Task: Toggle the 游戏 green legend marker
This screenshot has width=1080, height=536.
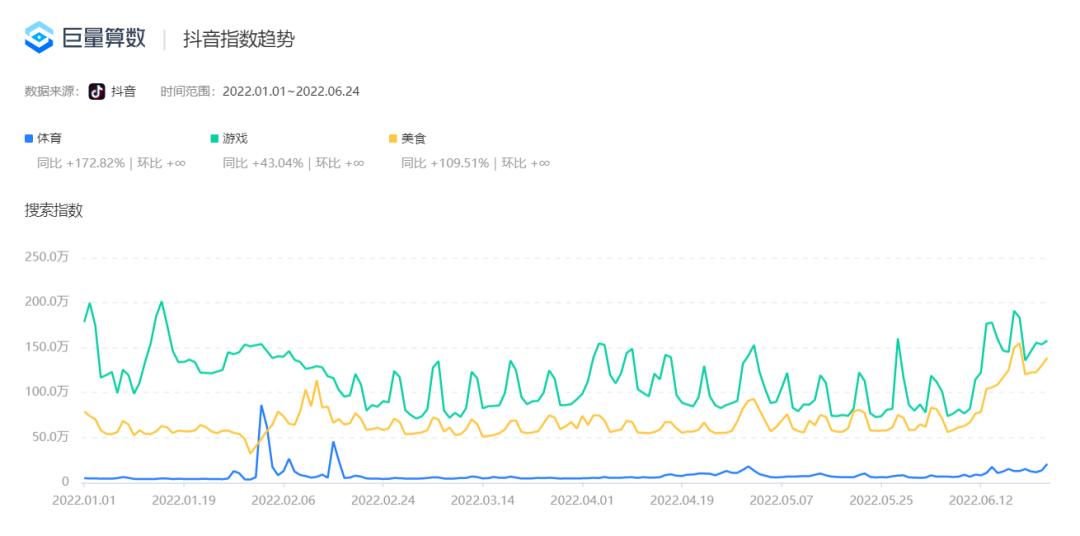Action: tap(214, 138)
